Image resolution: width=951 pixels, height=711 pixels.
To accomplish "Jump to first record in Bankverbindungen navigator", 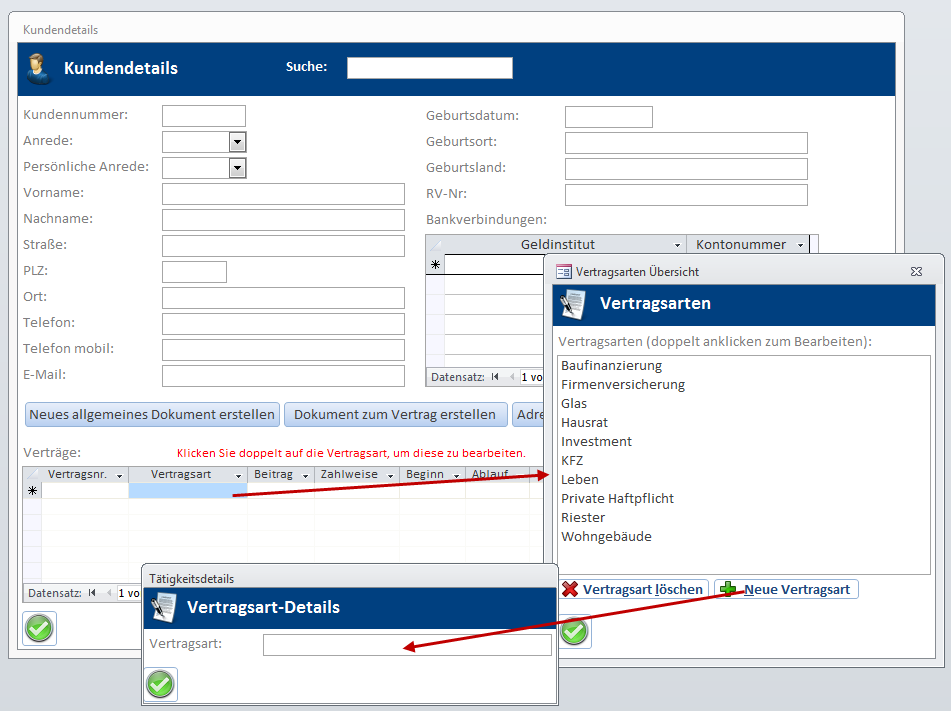I will coord(495,377).
